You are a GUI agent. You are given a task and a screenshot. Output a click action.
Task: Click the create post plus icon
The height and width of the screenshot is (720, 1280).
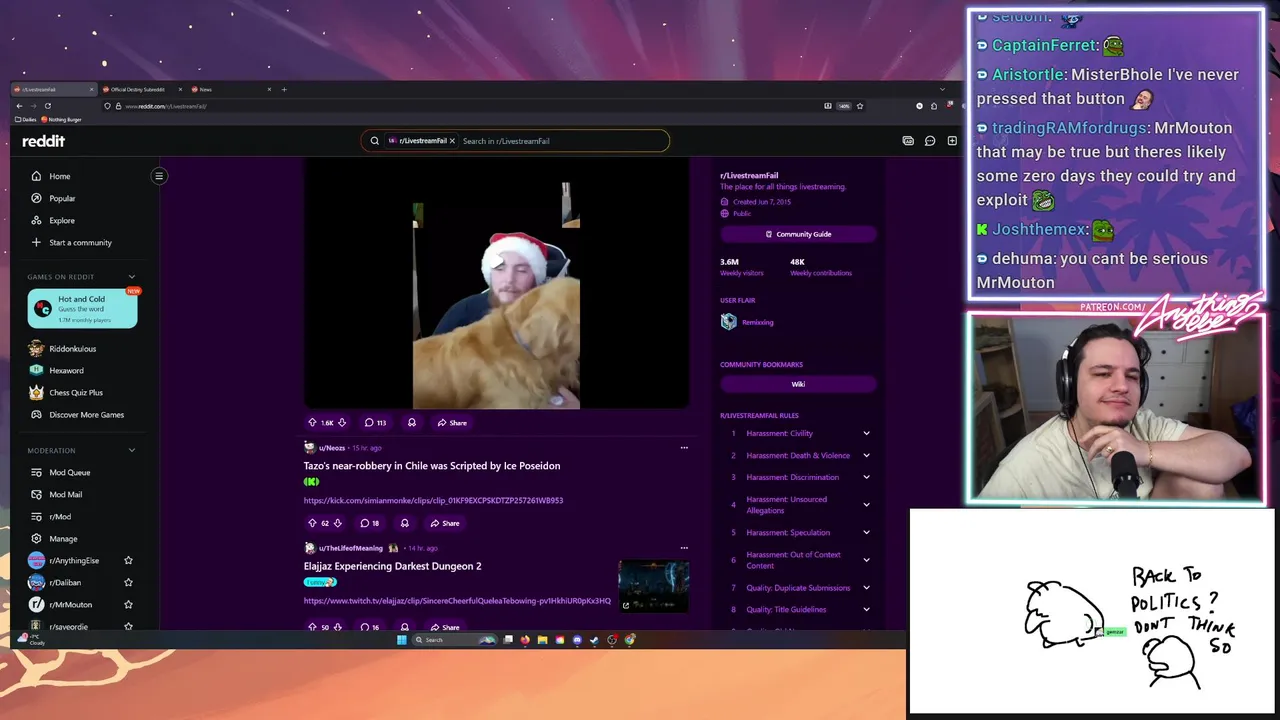pyautogui.click(x=952, y=141)
